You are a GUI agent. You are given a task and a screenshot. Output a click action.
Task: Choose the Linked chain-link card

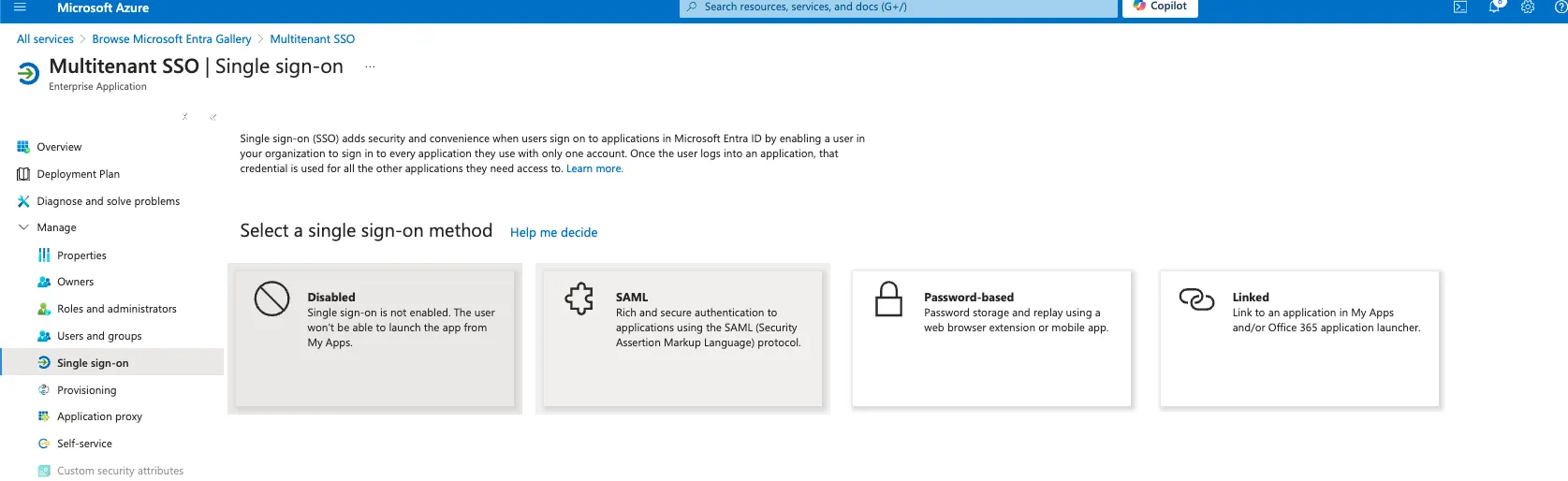point(1299,339)
